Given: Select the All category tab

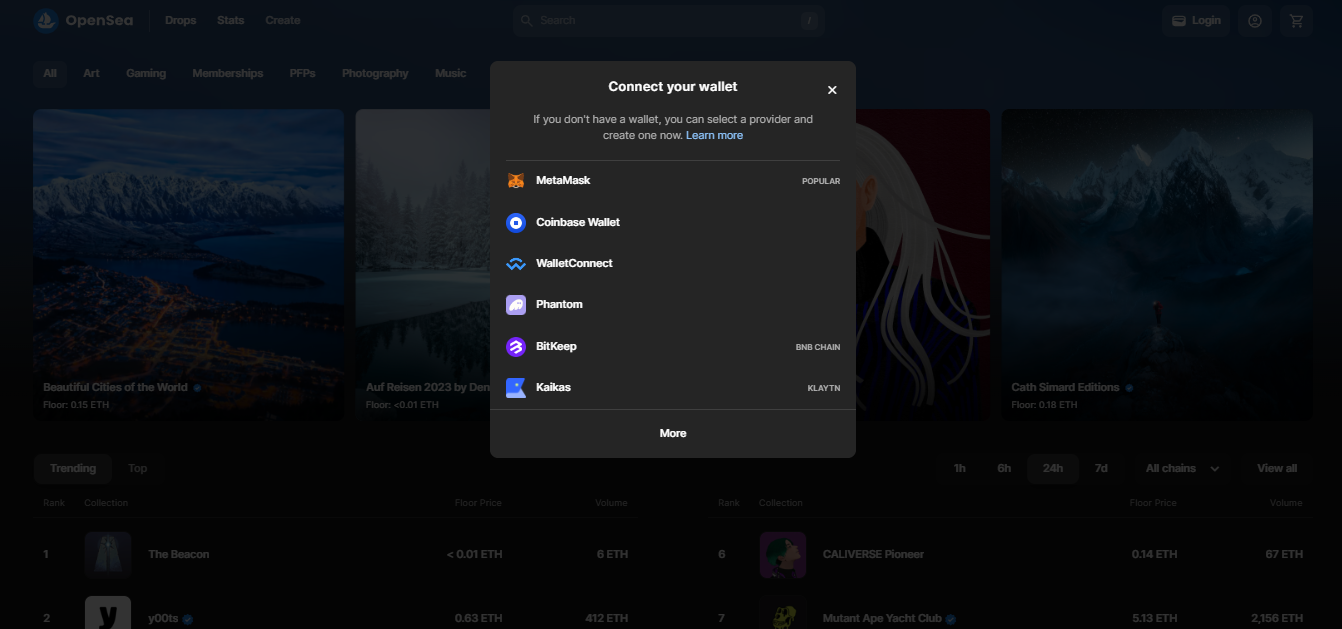Looking at the screenshot, I should [x=50, y=73].
